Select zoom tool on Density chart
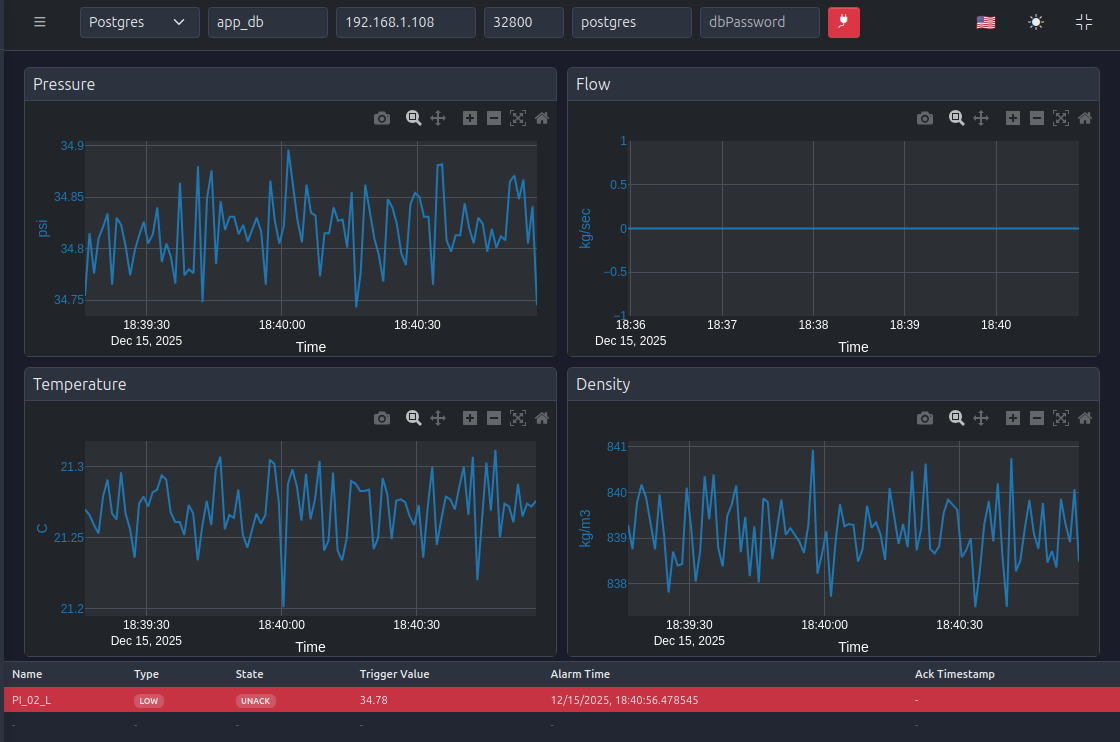1120x742 pixels. pos(956,418)
